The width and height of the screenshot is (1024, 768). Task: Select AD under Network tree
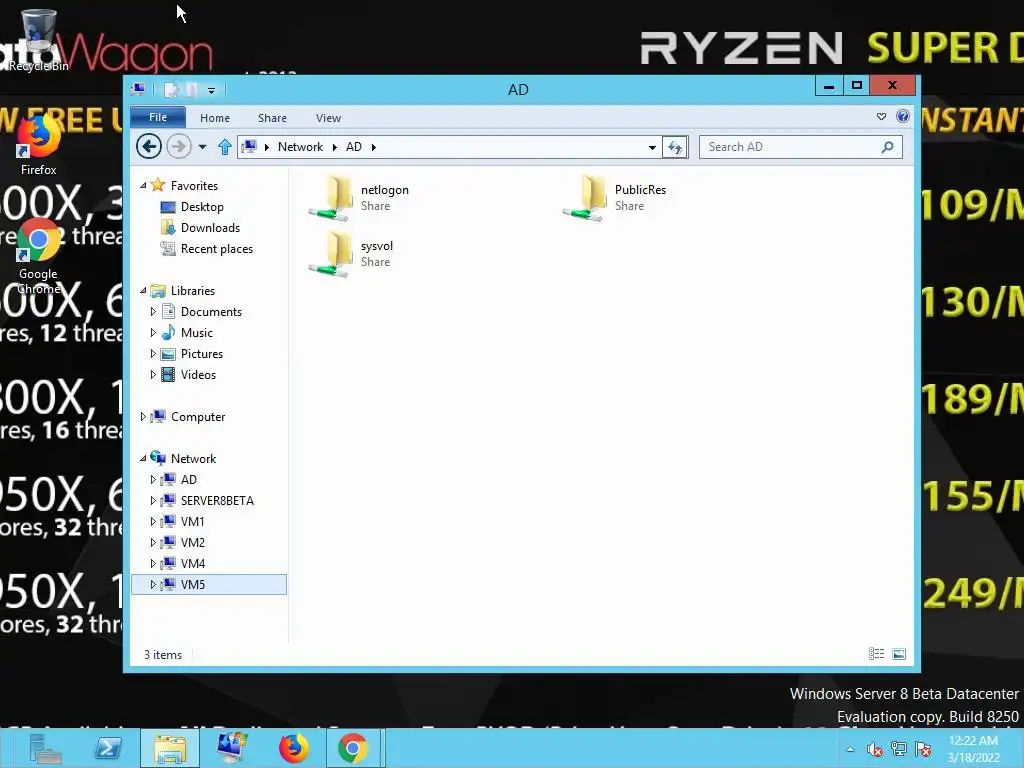188,479
